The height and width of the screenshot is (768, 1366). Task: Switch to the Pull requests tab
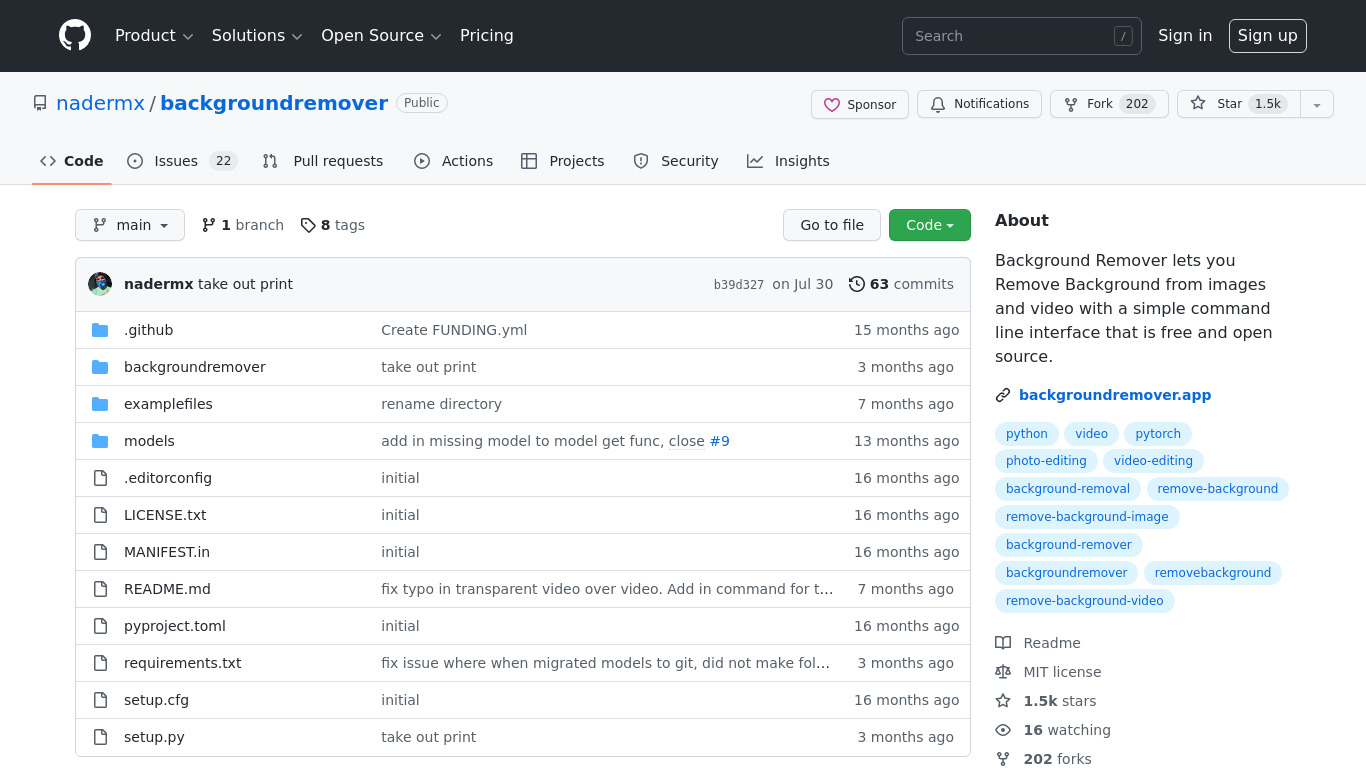[323, 161]
